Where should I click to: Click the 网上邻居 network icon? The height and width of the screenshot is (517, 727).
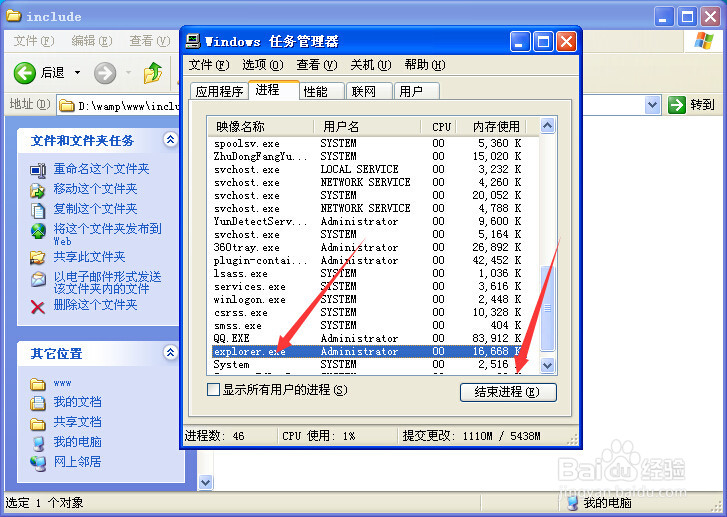click(38, 463)
